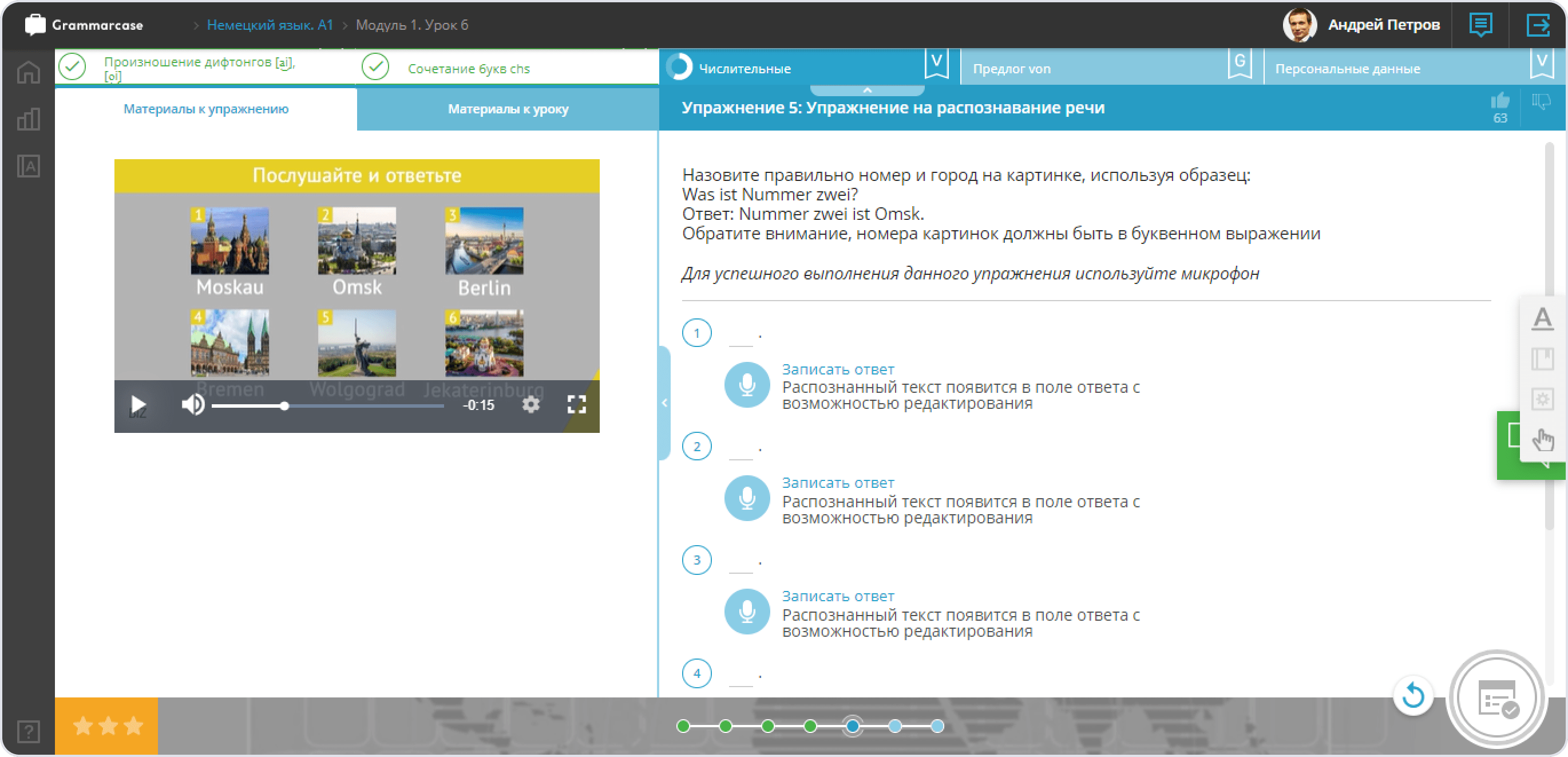Open the messages chat icon in header
The width and height of the screenshot is (1568, 757).
point(1480,25)
